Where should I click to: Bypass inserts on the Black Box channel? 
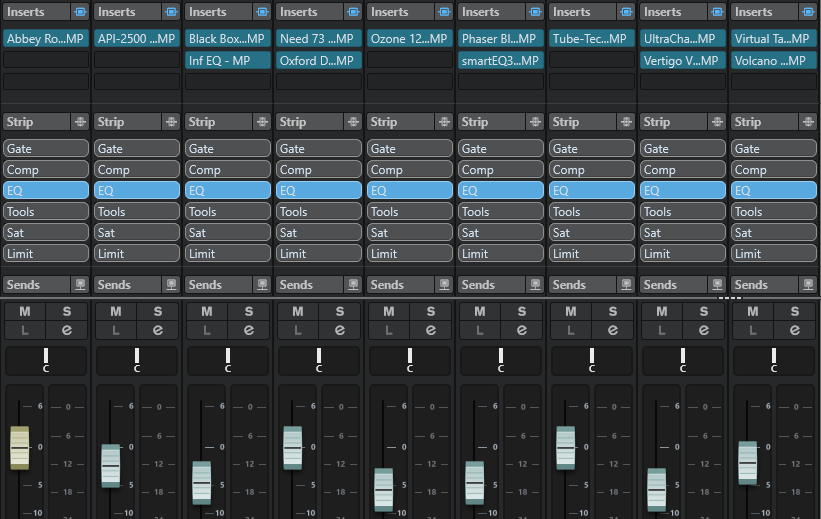click(x=262, y=12)
